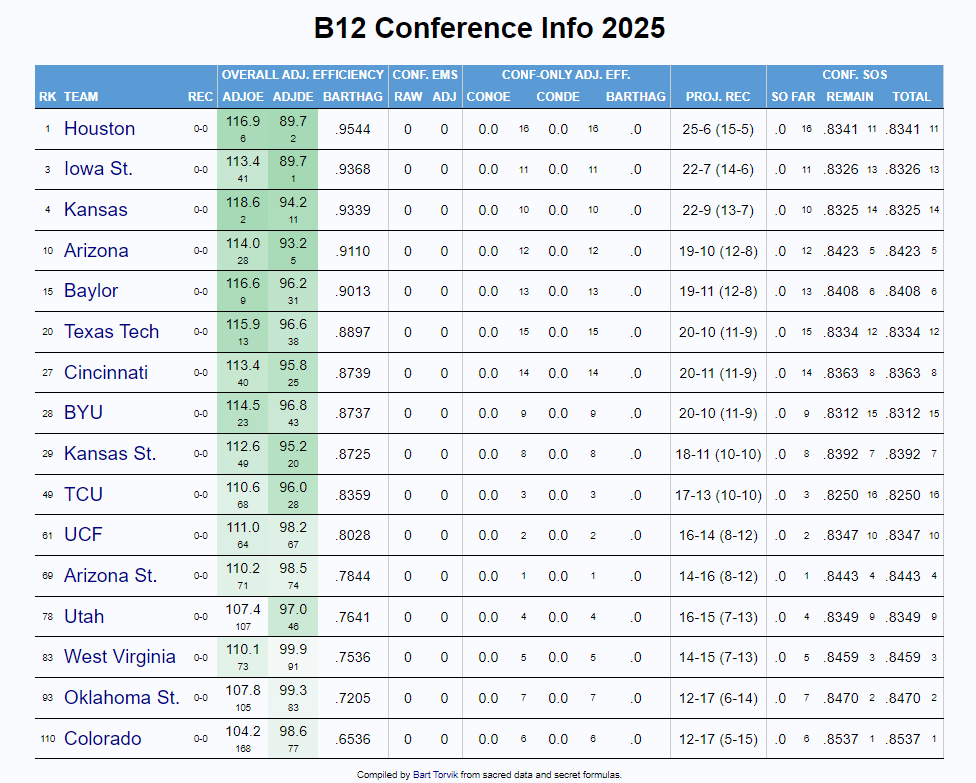Open the Kansas team link
This screenshot has height=783, width=976.
[95, 210]
